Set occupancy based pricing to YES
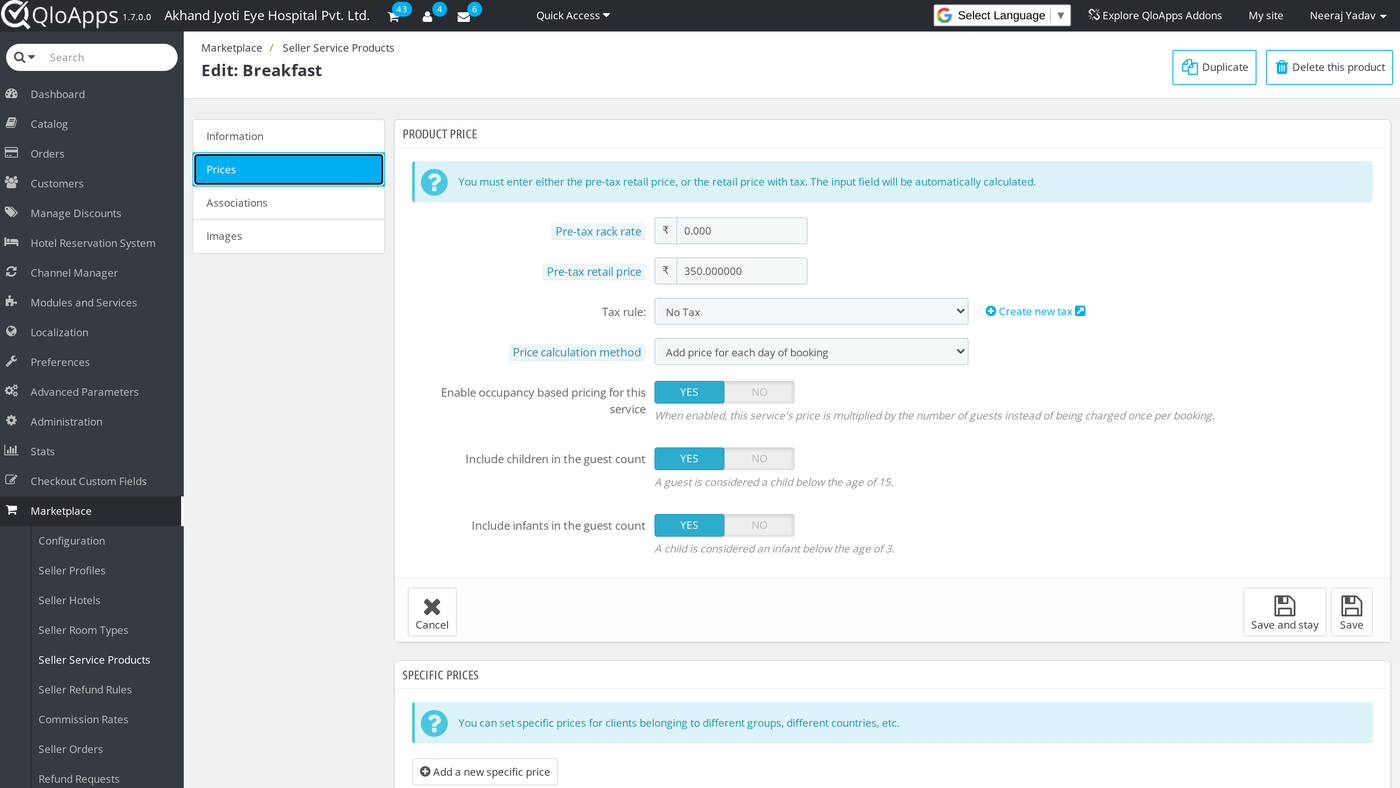Screen dimensions: 1400x788 (689, 392)
